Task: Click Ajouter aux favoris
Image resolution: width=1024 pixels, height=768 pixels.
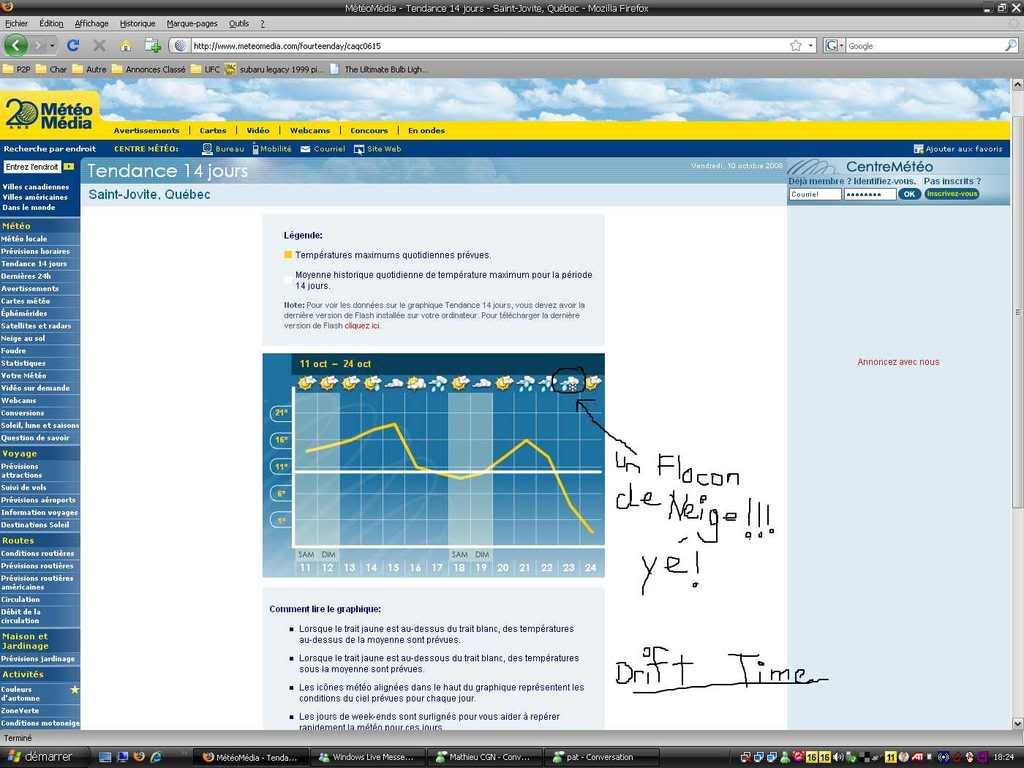Action: (958, 149)
